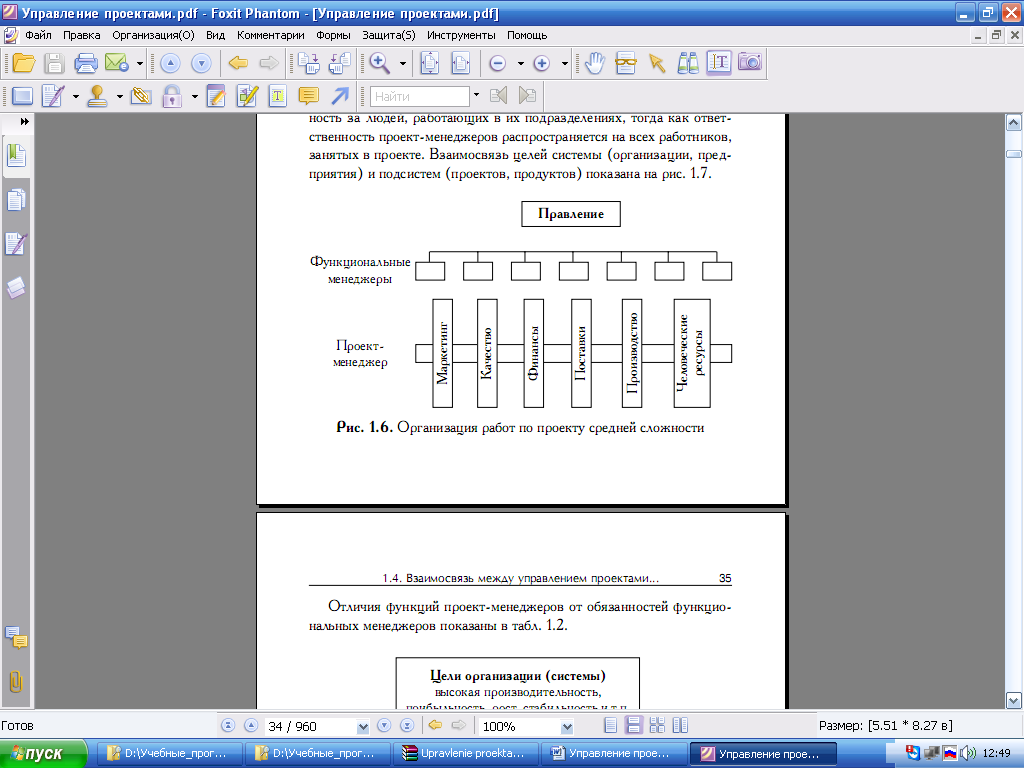Open the Layers panel in the sidebar

16,287
